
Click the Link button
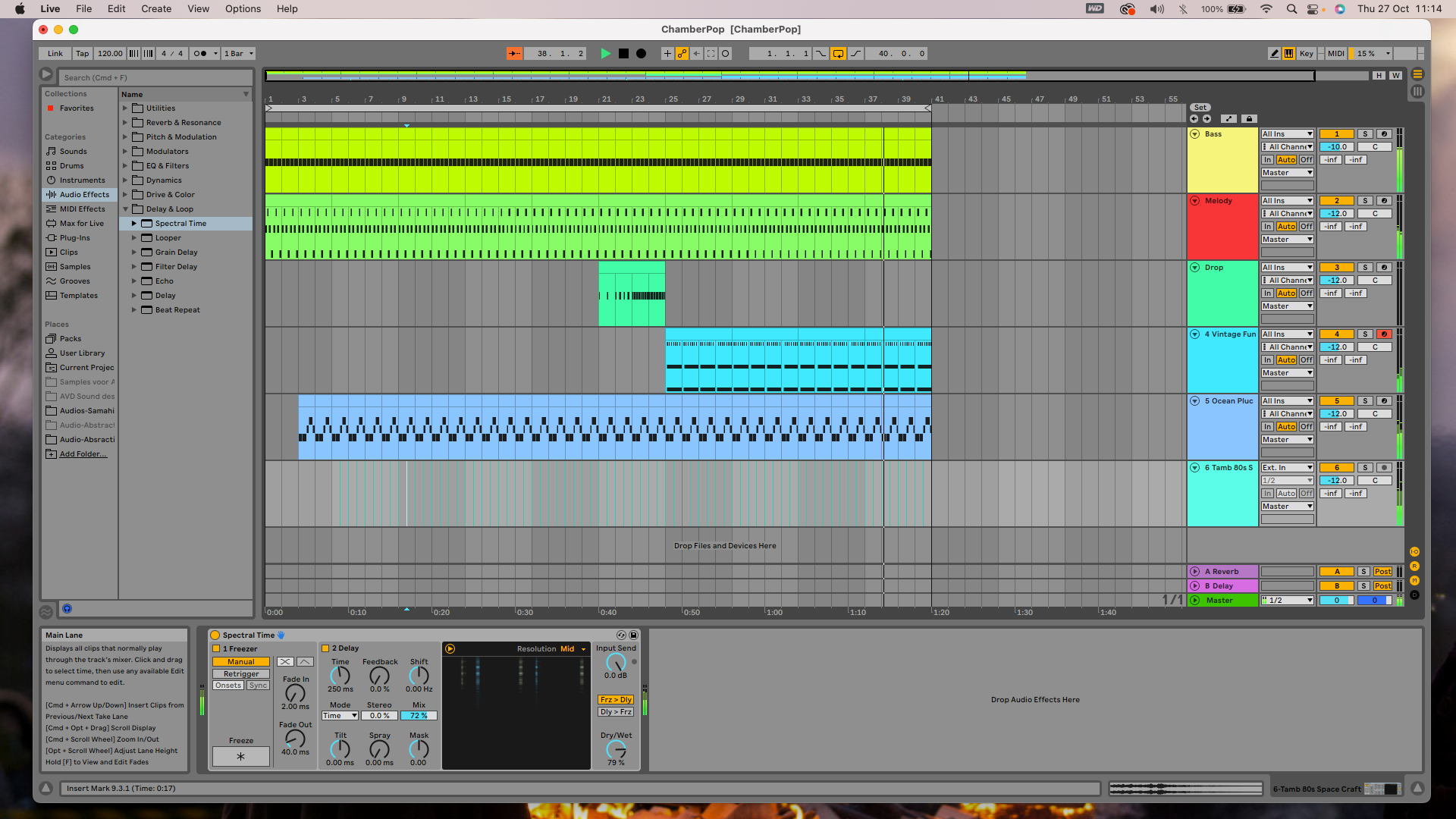point(55,54)
